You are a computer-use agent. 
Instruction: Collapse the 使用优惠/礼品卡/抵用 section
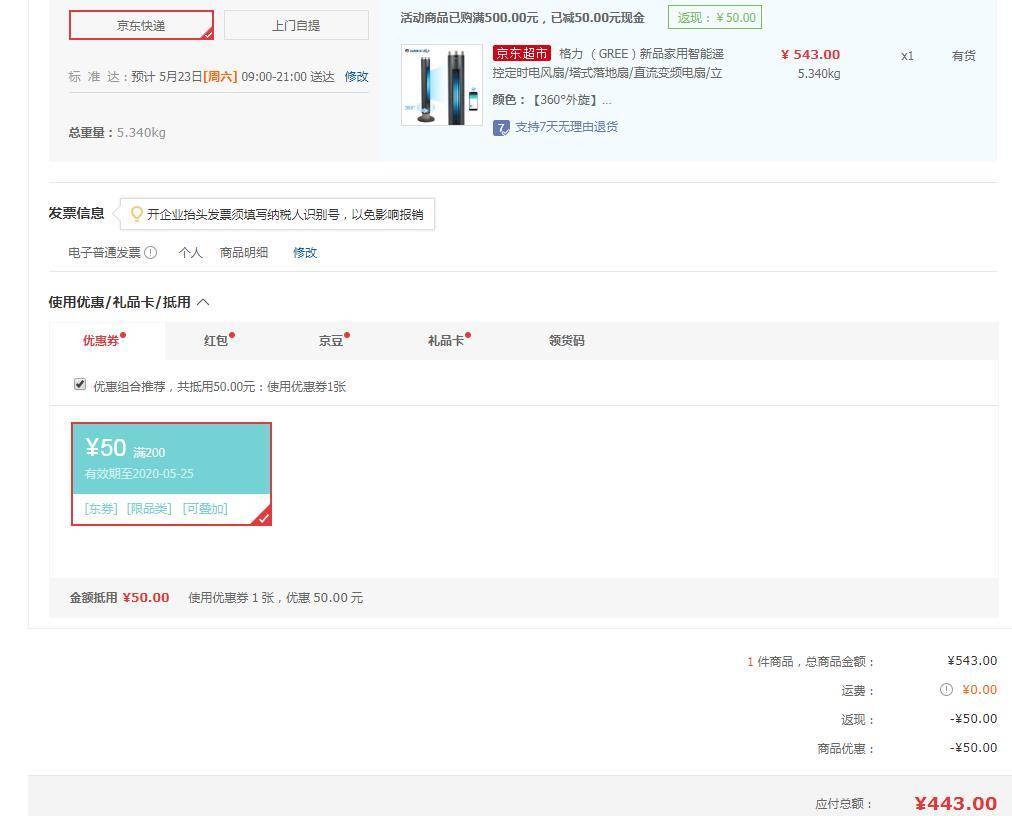(x=203, y=302)
